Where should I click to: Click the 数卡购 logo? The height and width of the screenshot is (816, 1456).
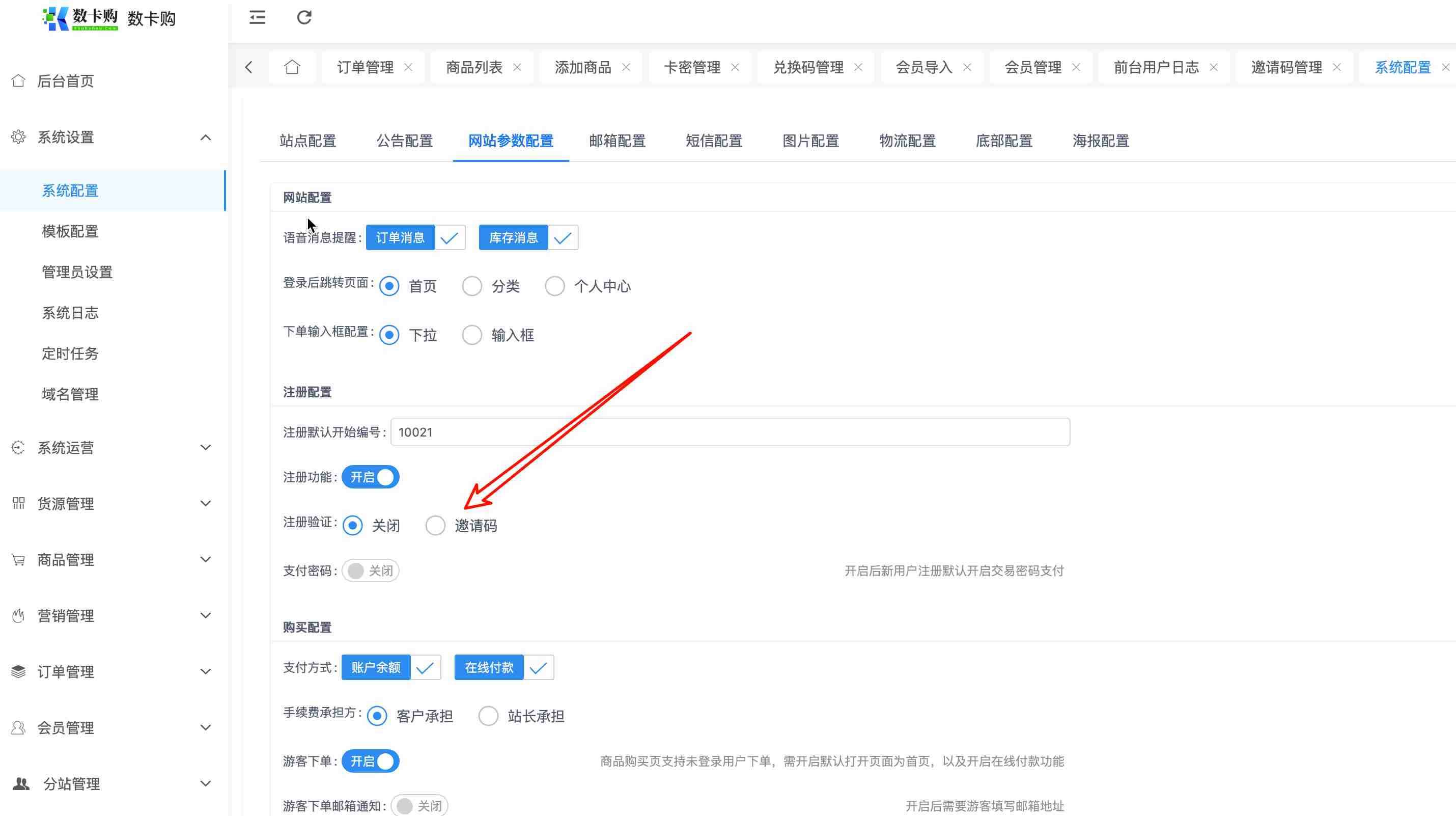(80, 19)
